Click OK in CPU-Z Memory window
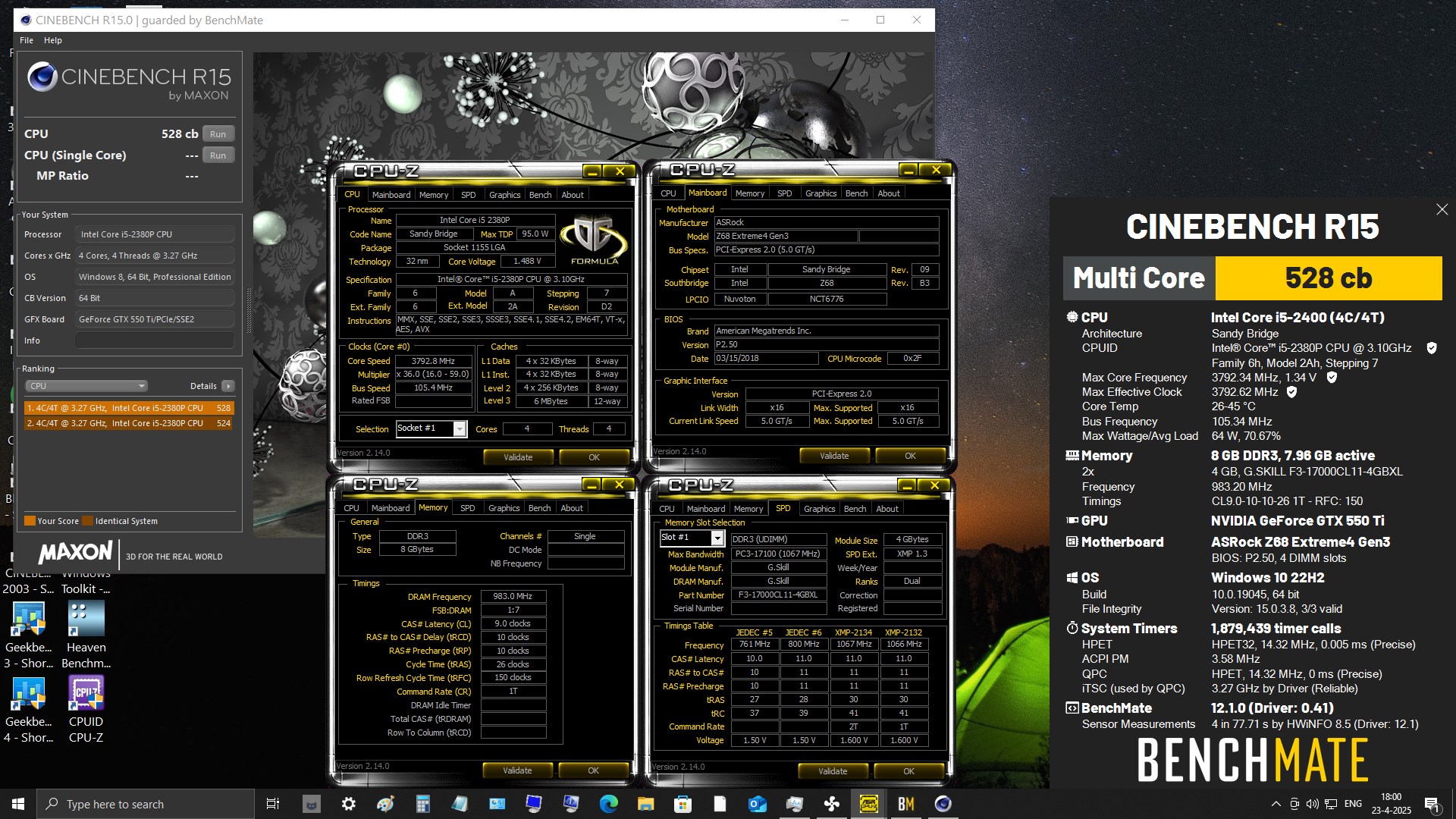This screenshot has width=1456, height=819. (593, 770)
